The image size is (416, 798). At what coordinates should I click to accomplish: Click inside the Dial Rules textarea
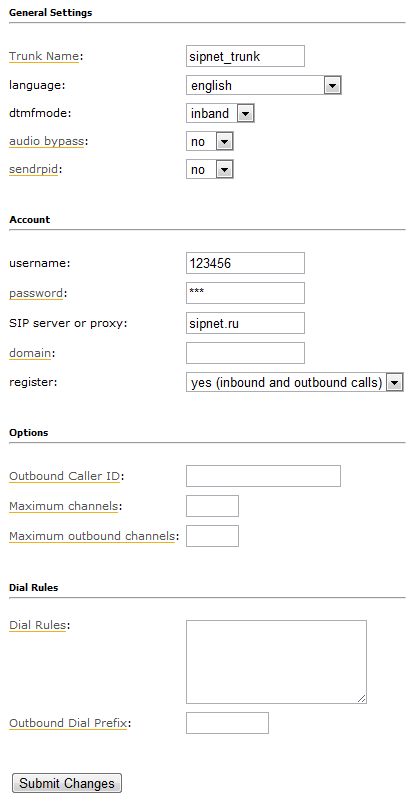[276, 662]
